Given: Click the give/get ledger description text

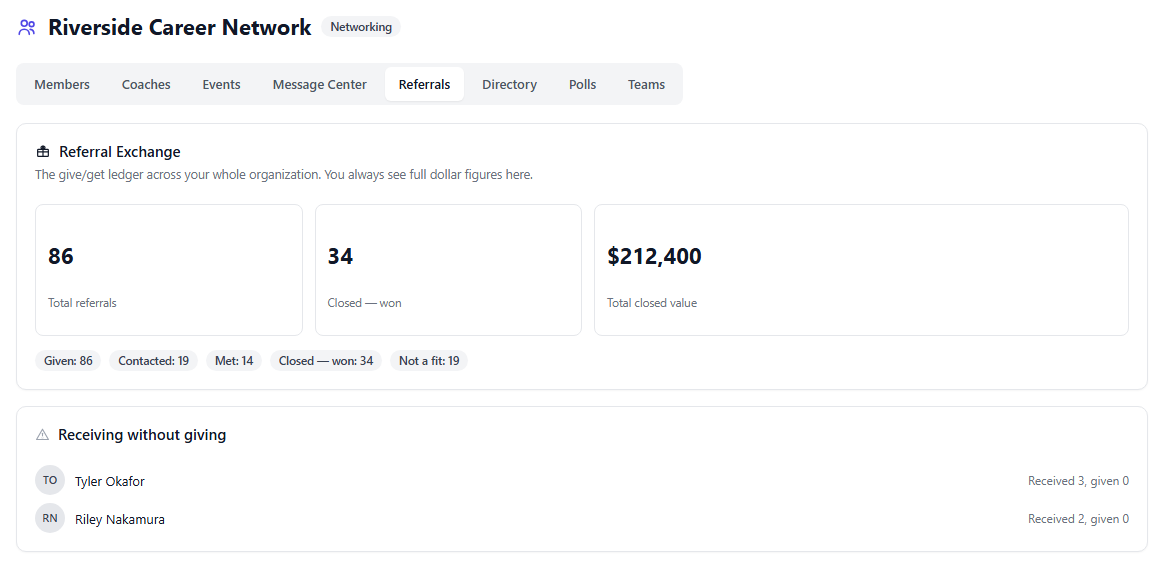Looking at the screenshot, I should [284, 175].
